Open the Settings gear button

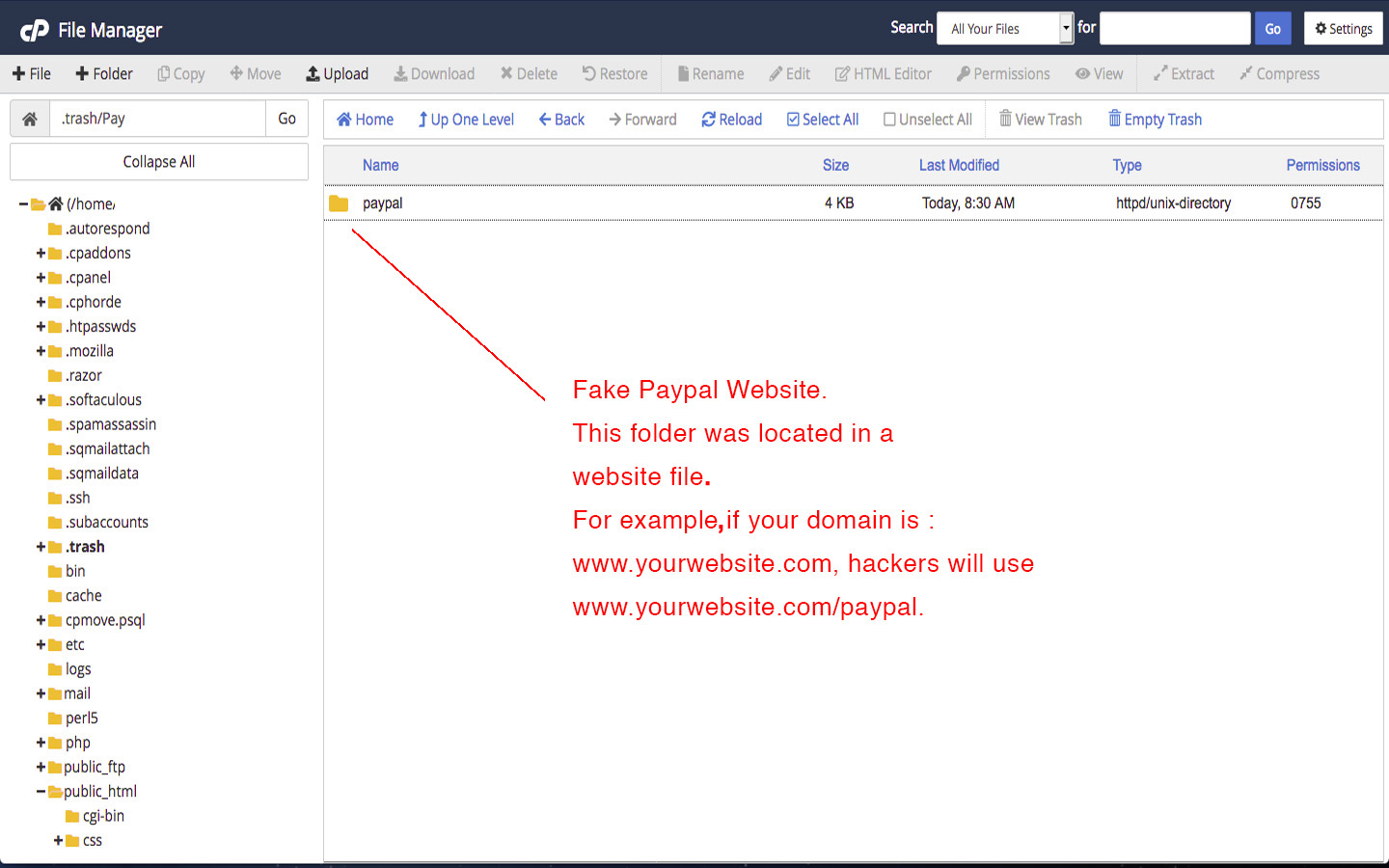(1343, 29)
